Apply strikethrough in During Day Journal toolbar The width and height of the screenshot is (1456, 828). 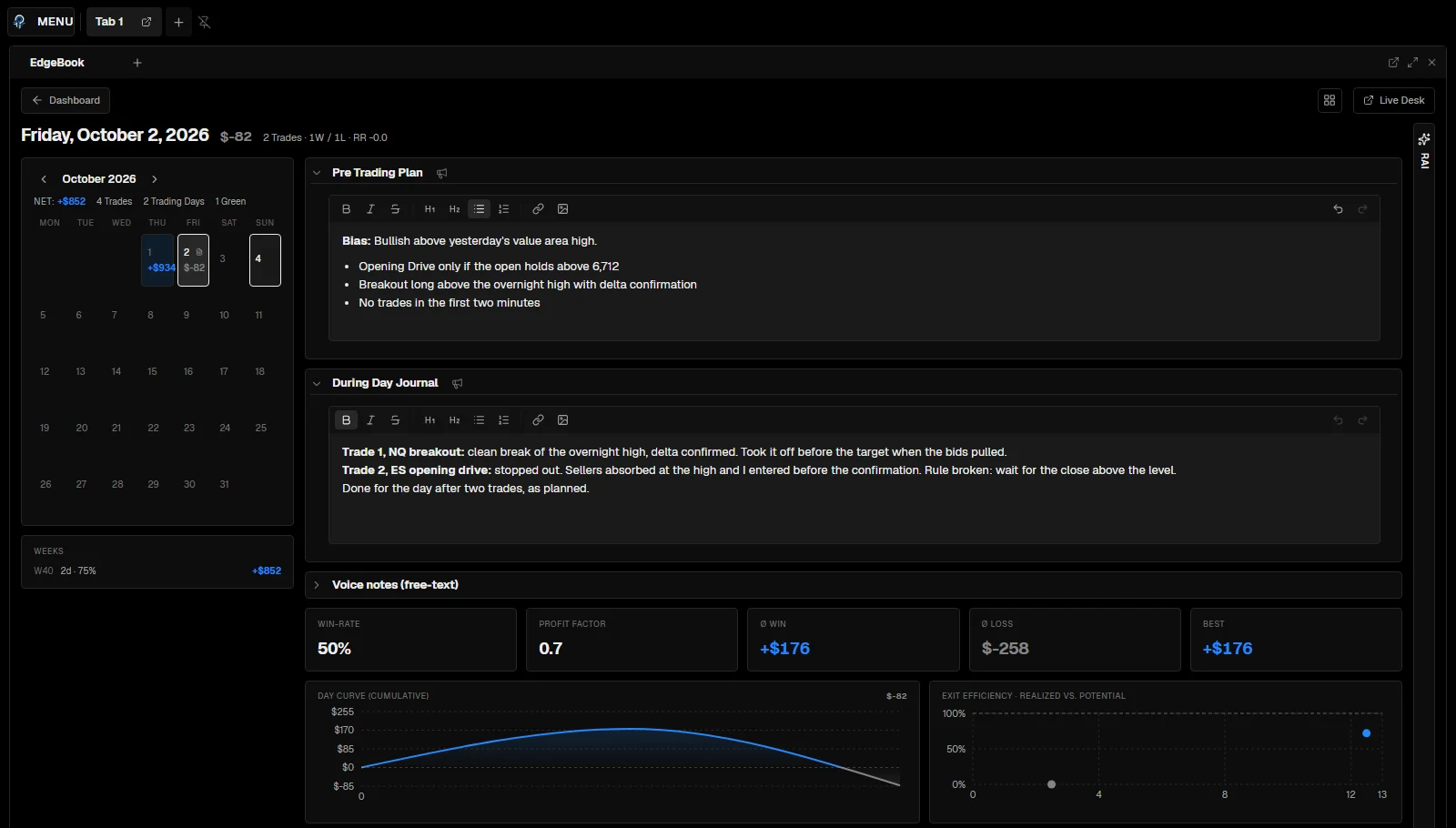coord(395,420)
